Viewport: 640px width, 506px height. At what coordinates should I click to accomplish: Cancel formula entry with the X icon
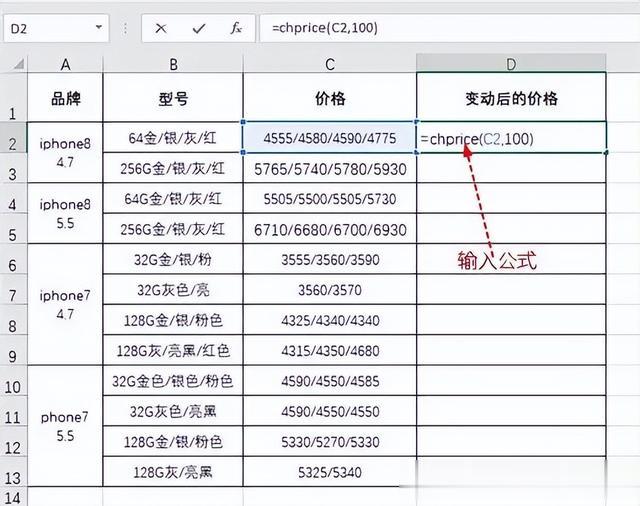click(x=161, y=28)
